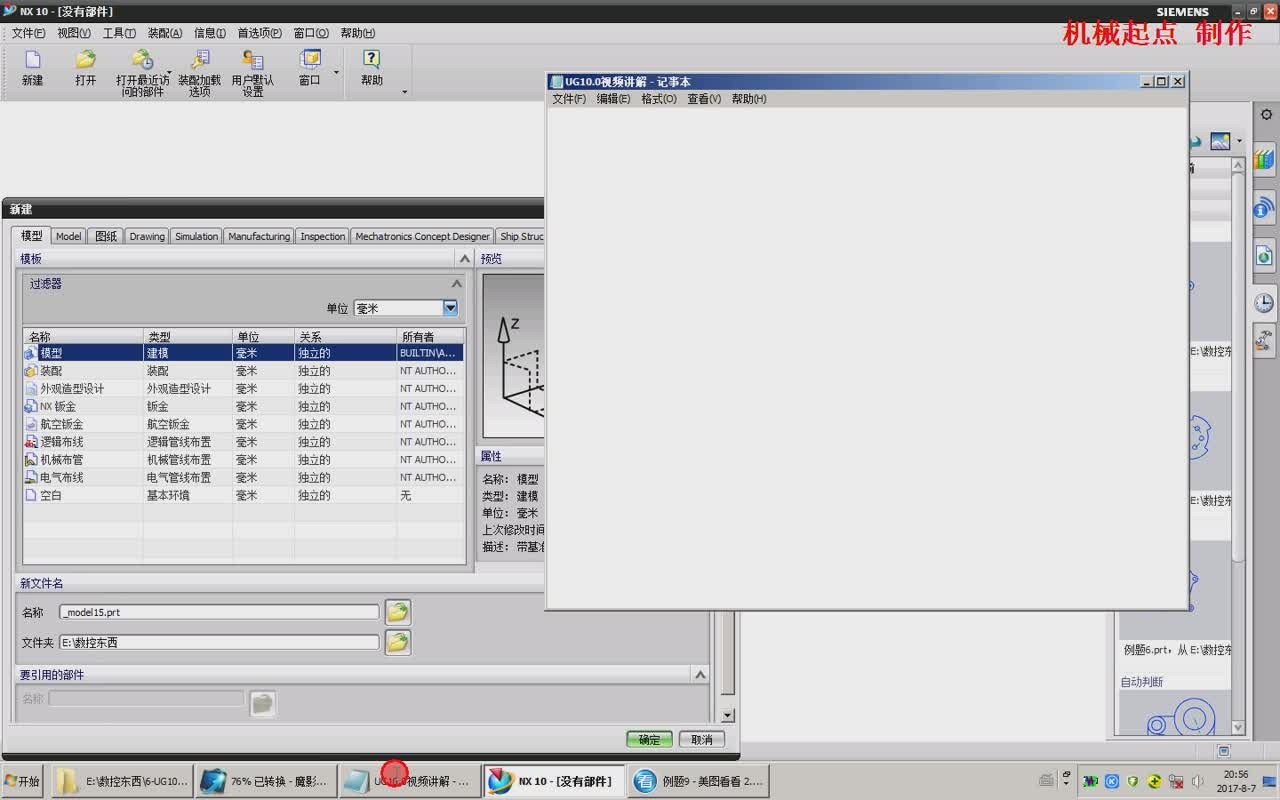Click the 打开 (Open) folder icon

[86, 60]
